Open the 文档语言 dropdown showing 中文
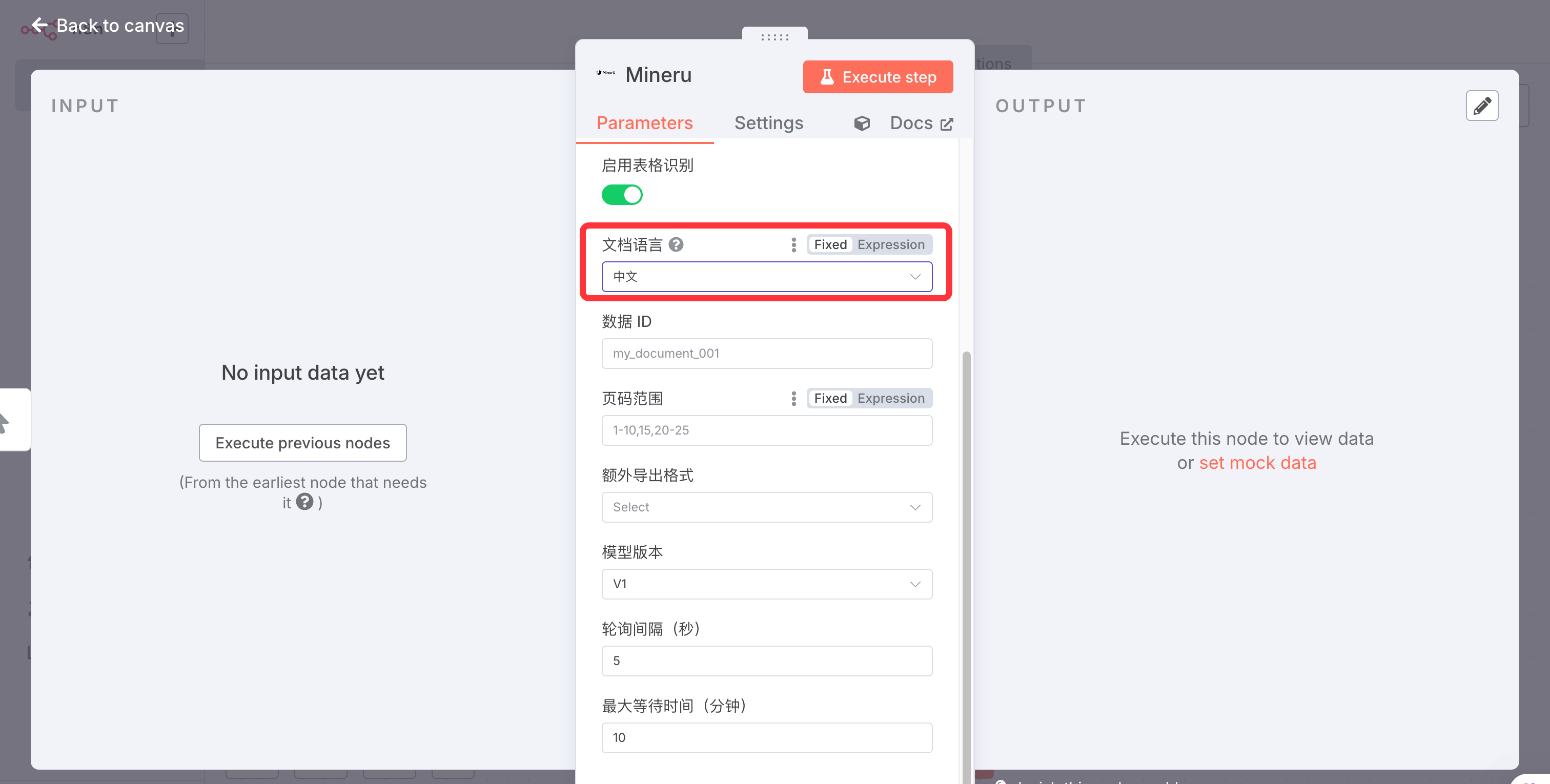The image size is (1550, 784). [767, 277]
